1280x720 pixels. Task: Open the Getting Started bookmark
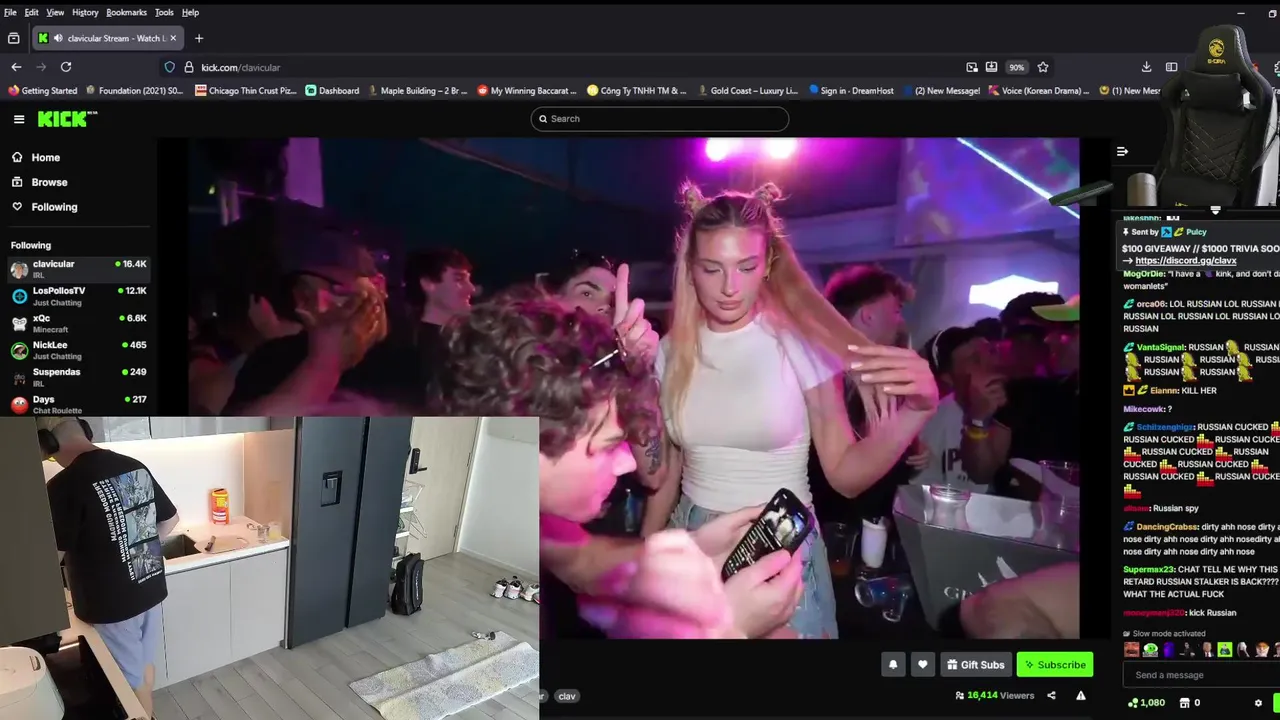click(42, 91)
